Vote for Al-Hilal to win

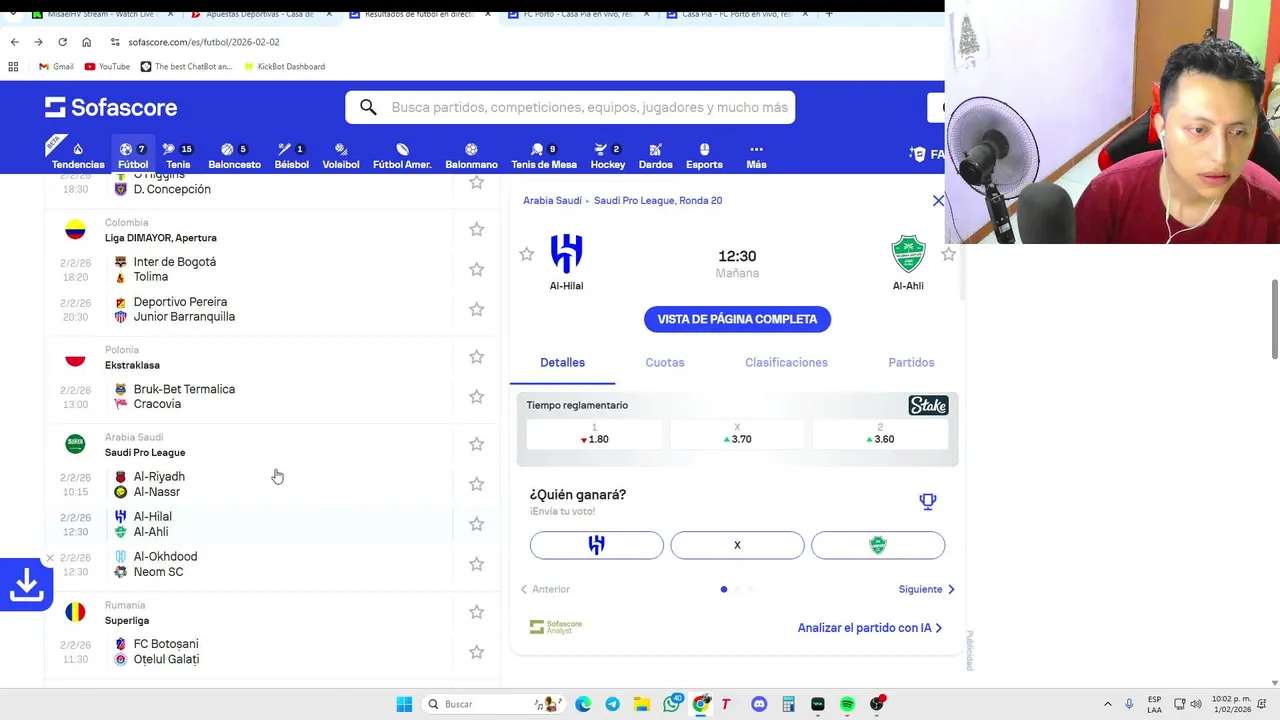click(x=597, y=545)
